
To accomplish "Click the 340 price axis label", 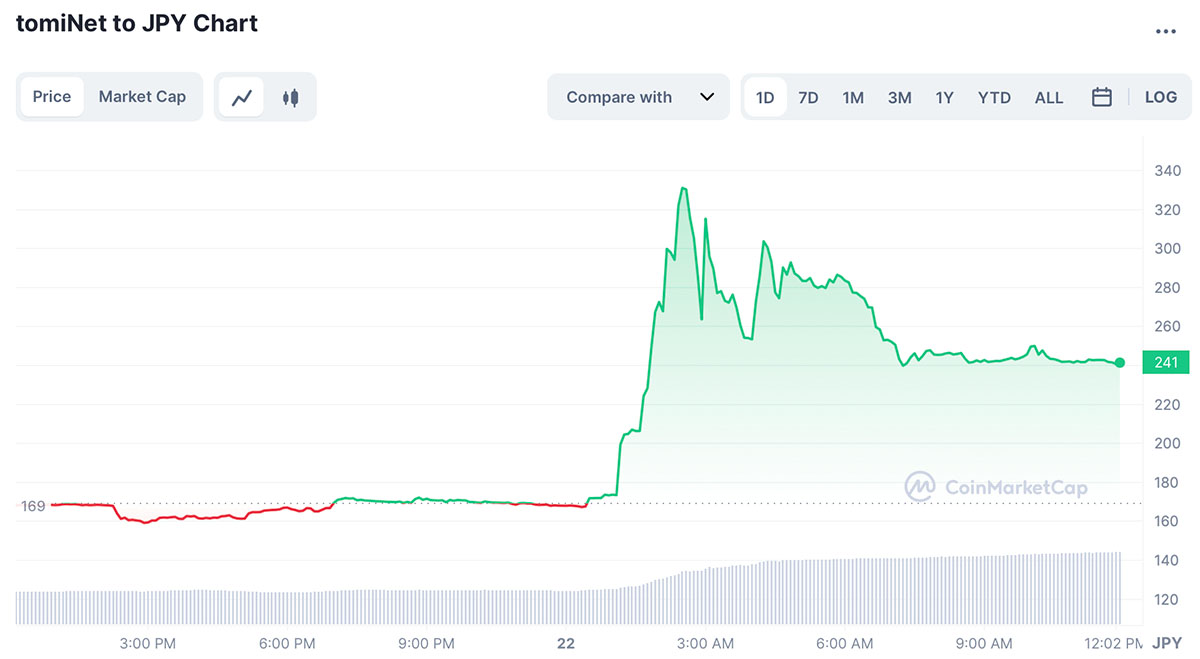I will click(x=1169, y=170).
